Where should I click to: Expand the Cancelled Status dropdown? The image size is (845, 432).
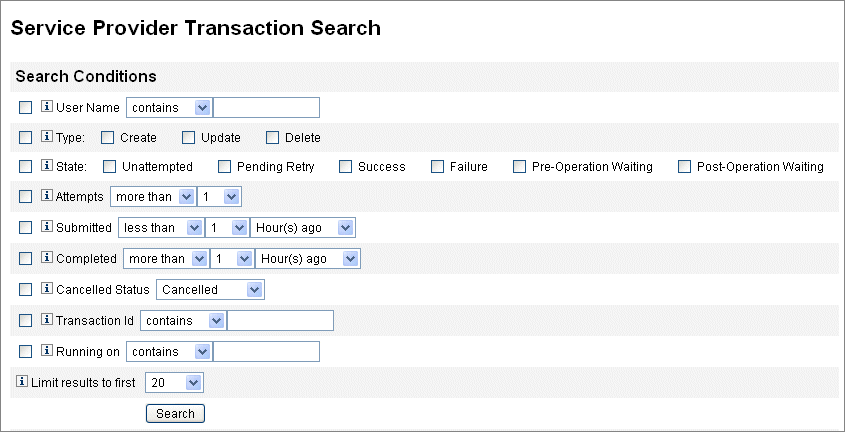click(x=209, y=290)
